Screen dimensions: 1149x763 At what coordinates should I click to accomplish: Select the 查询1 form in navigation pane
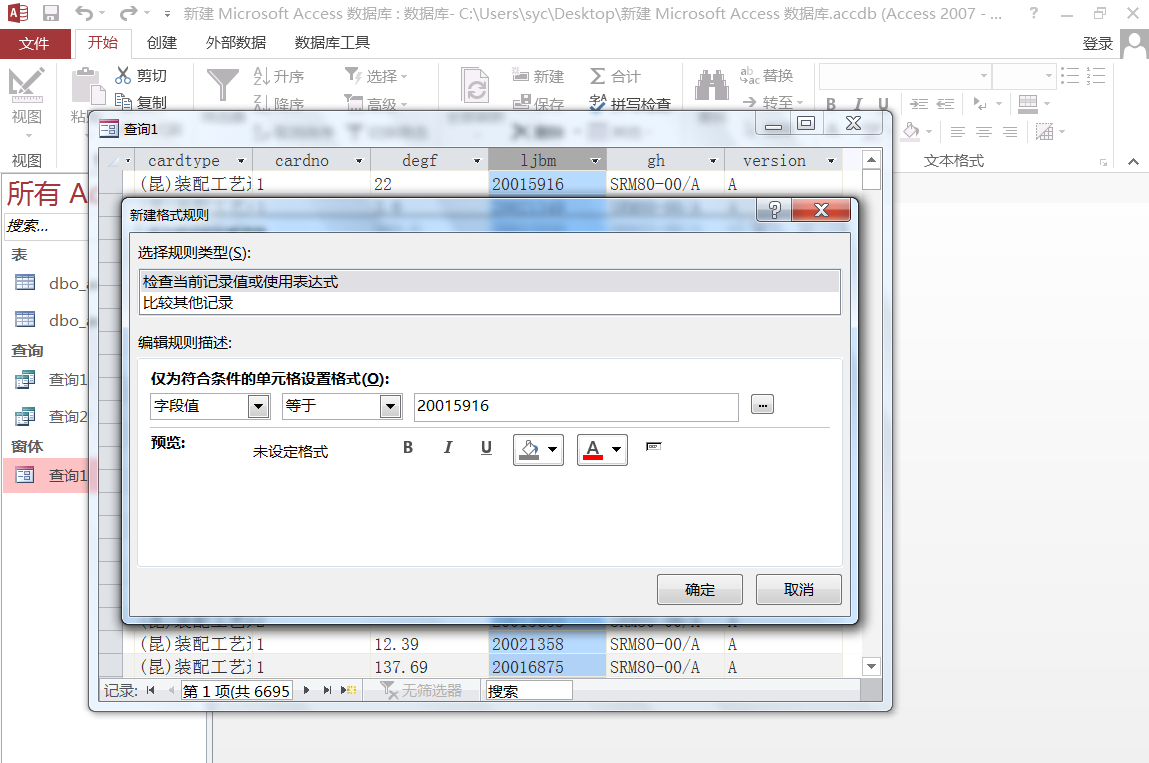click(x=67, y=476)
